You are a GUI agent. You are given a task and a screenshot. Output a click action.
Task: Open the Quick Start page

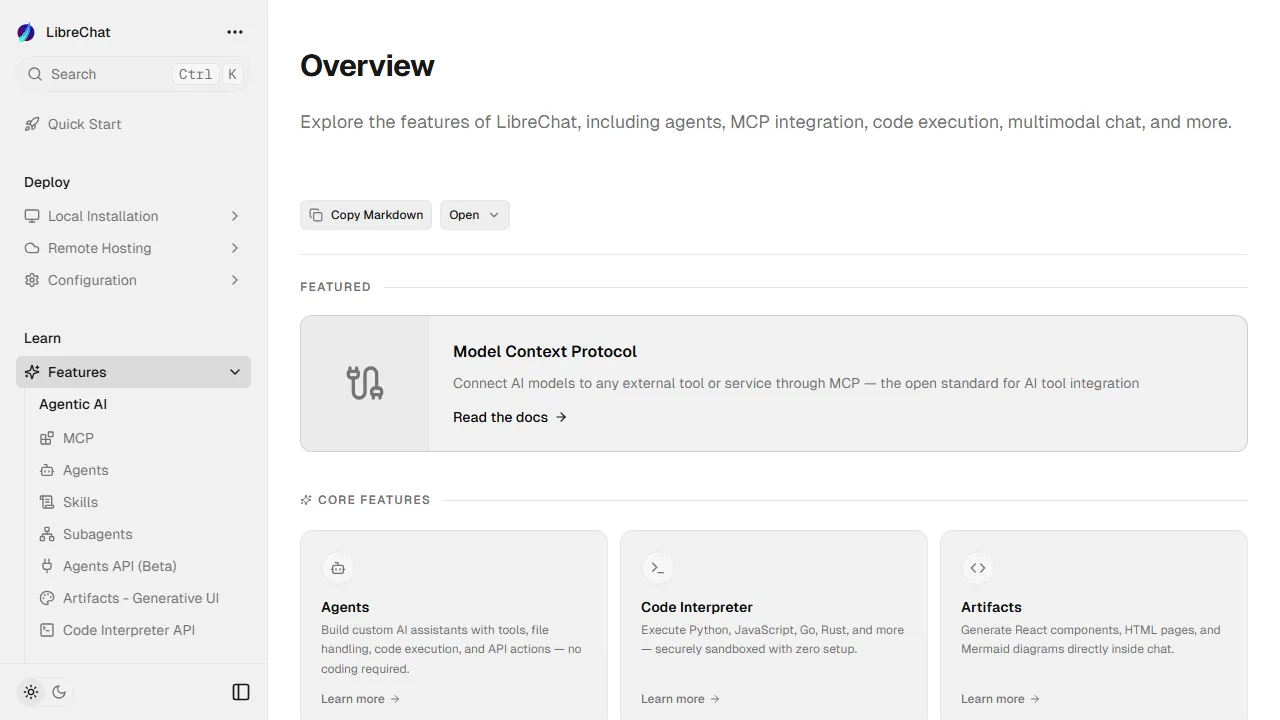coord(133,124)
